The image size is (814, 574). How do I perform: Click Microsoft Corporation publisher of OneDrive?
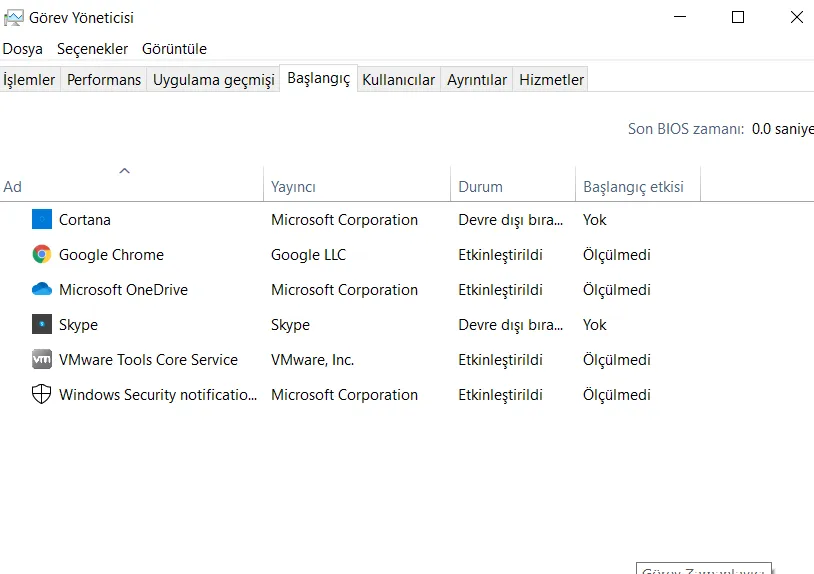click(x=344, y=290)
